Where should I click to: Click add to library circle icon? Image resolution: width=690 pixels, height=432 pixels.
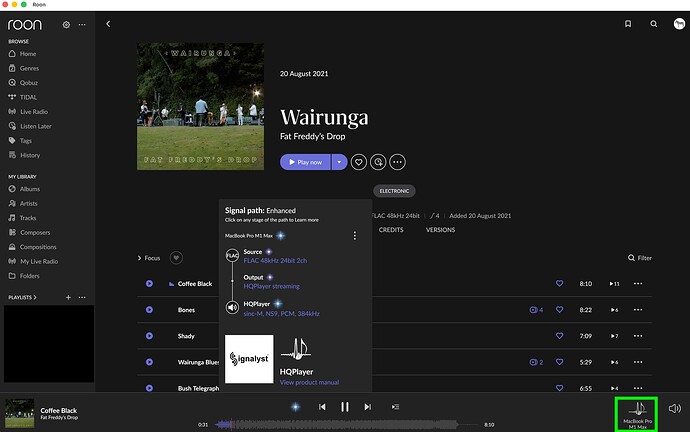pyautogui.click(x=378, y=162)
